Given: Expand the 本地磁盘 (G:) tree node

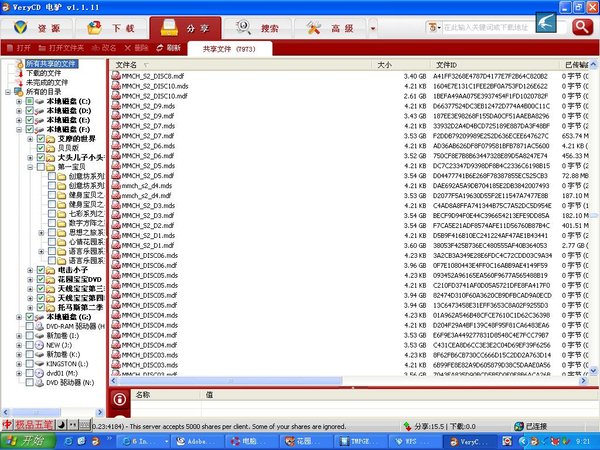Looking at the screenshot, I should click(x=19, y=317).
